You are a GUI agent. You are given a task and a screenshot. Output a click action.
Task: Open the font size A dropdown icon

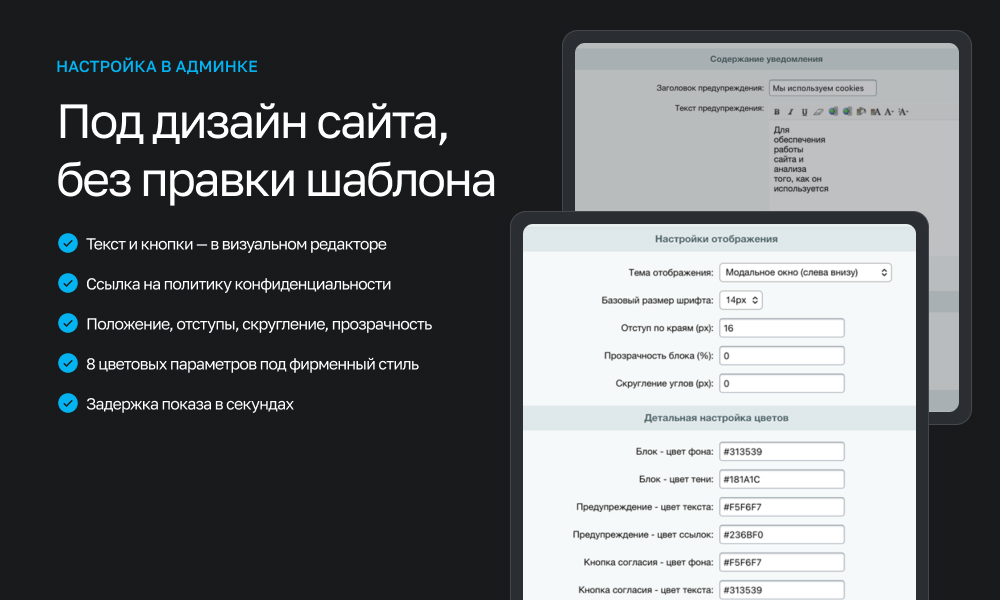[x=903, y=112]
